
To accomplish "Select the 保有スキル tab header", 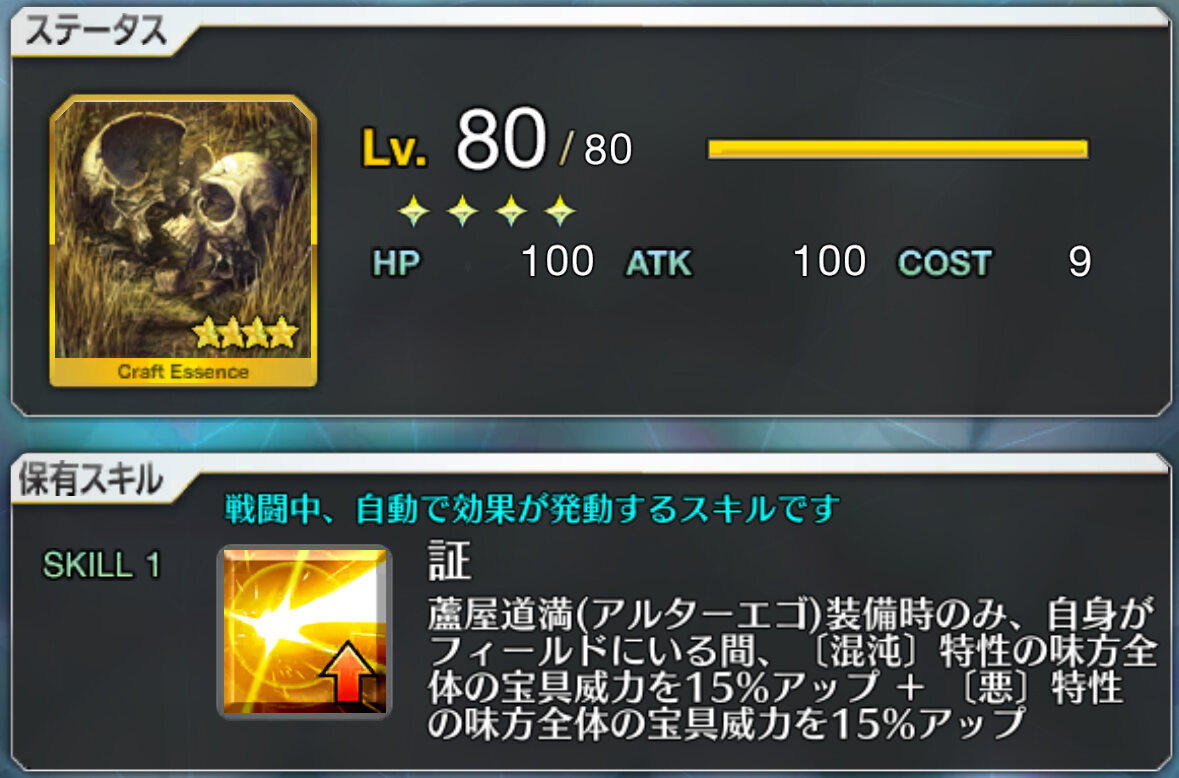I will point(91,479).
